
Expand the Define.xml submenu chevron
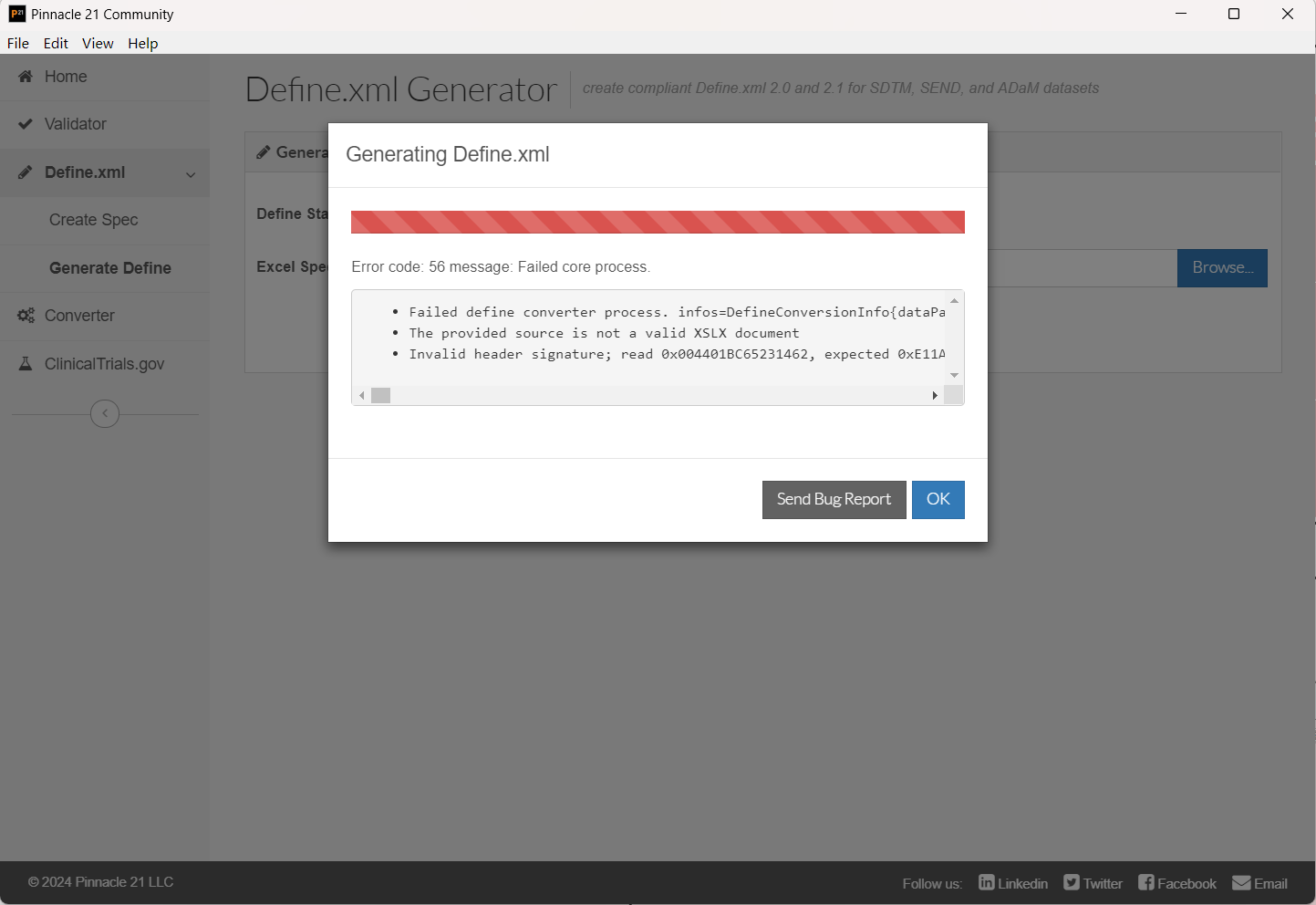point(191,174)
